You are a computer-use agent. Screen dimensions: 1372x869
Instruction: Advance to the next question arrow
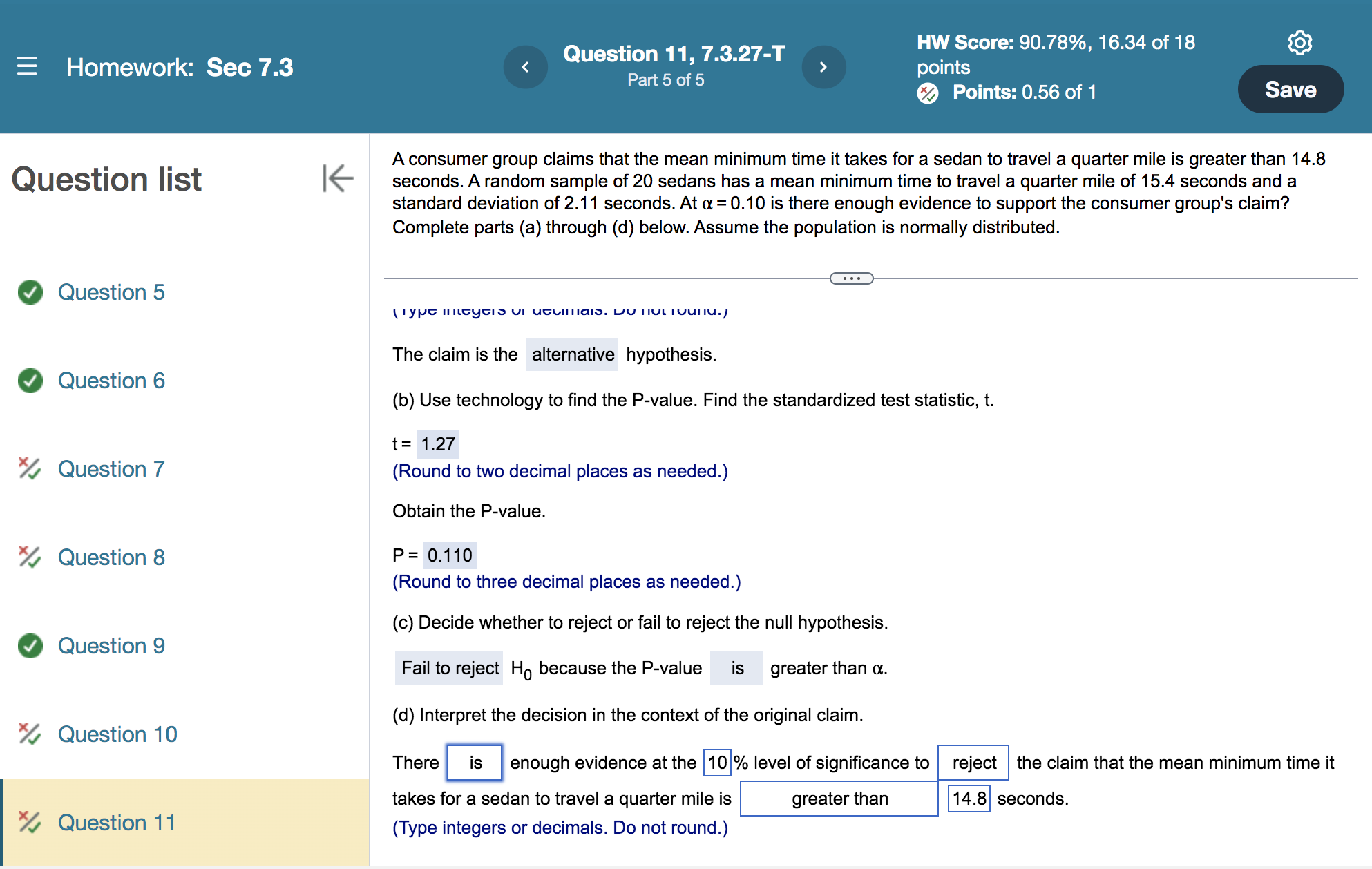point(823,67)
